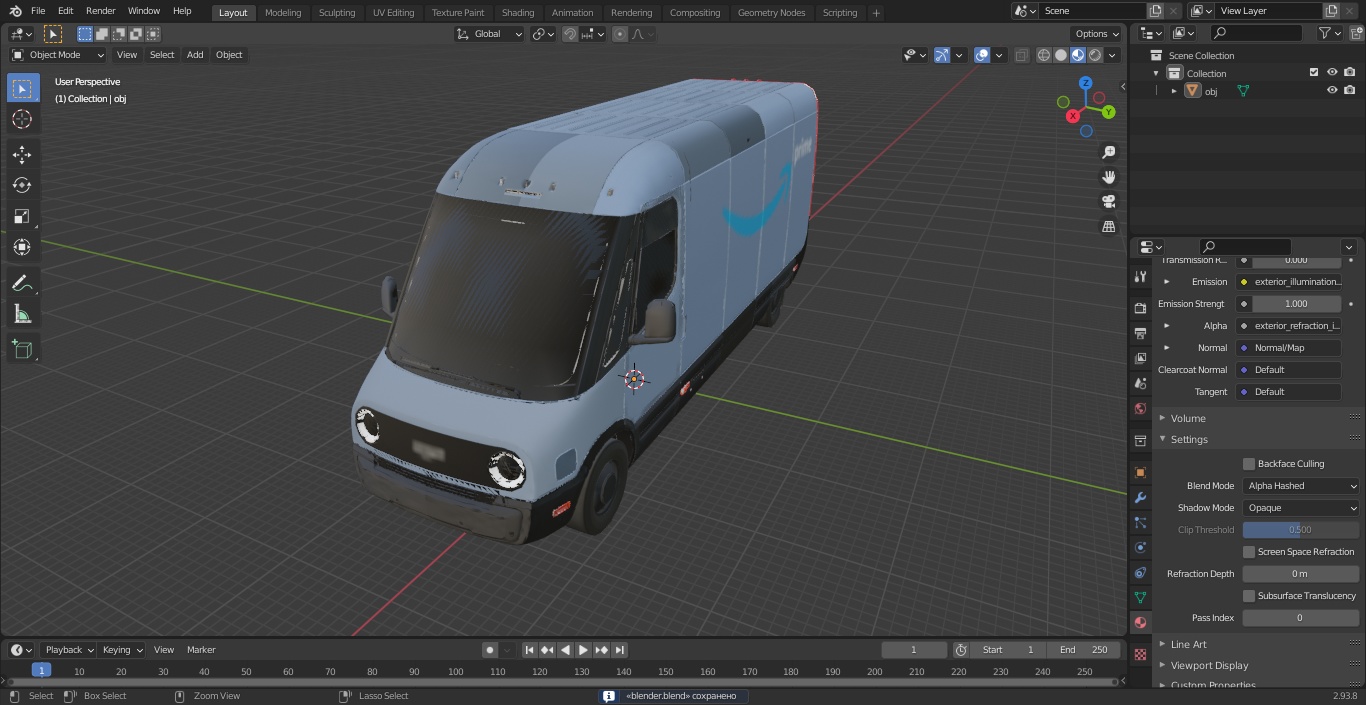Screen dimensions: 1366x705
Task: Toggle the camera view icon
Action: (1108, 202)
